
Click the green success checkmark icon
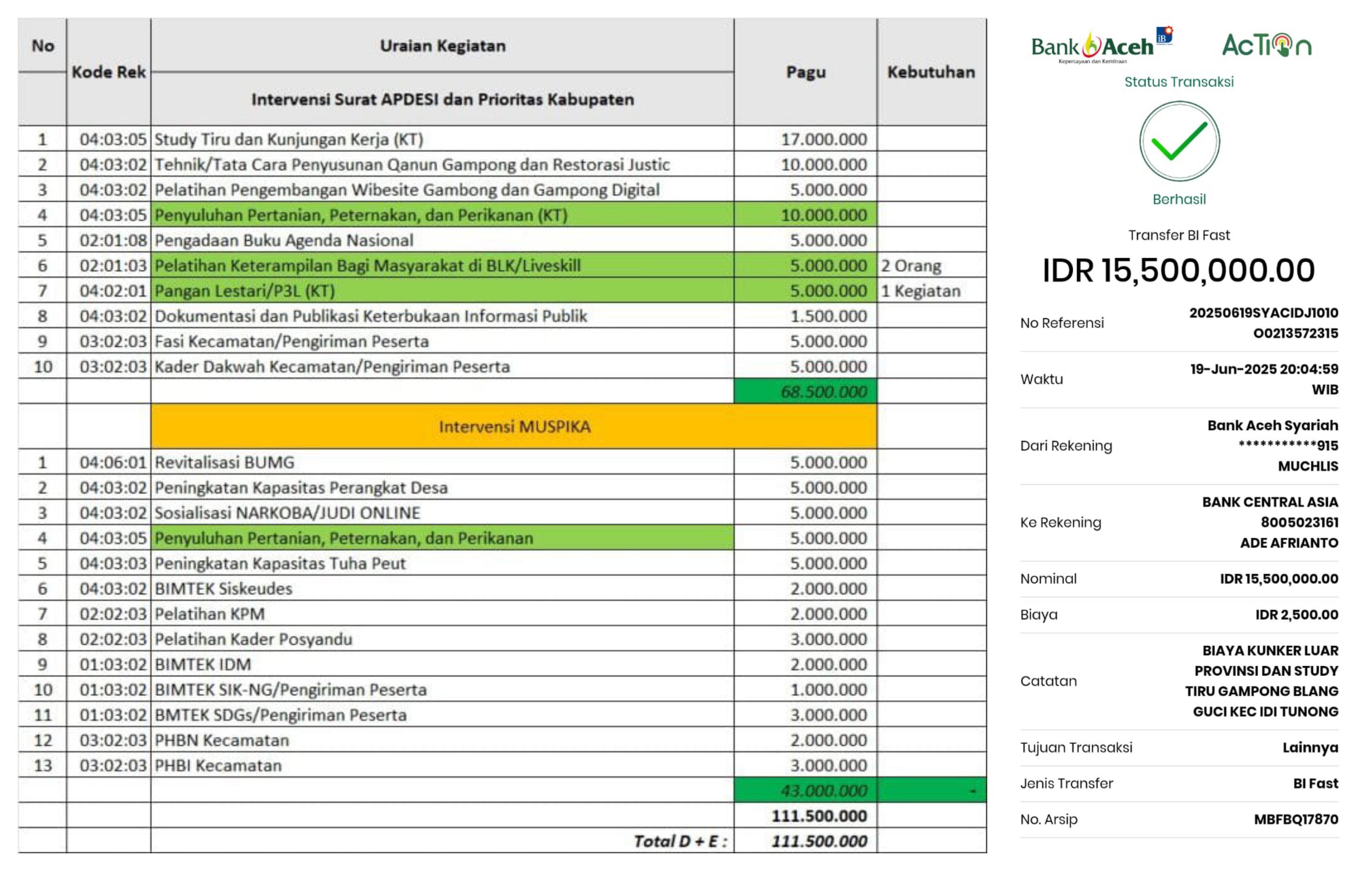pyautogui.click(x=1179, y=141)
